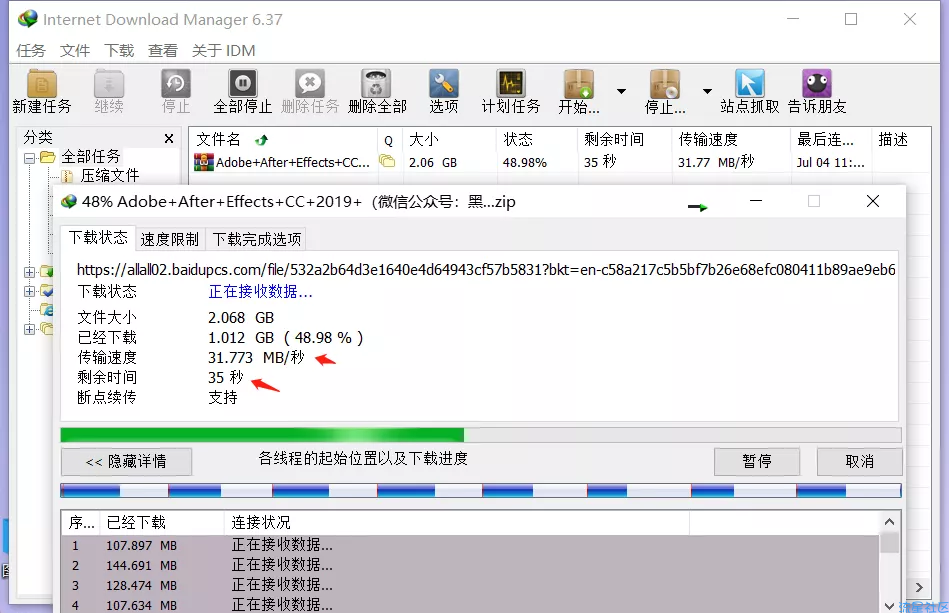Select connection row 2 with 144.691 MB
Screen dimensions: 949x613
[470, 565]
